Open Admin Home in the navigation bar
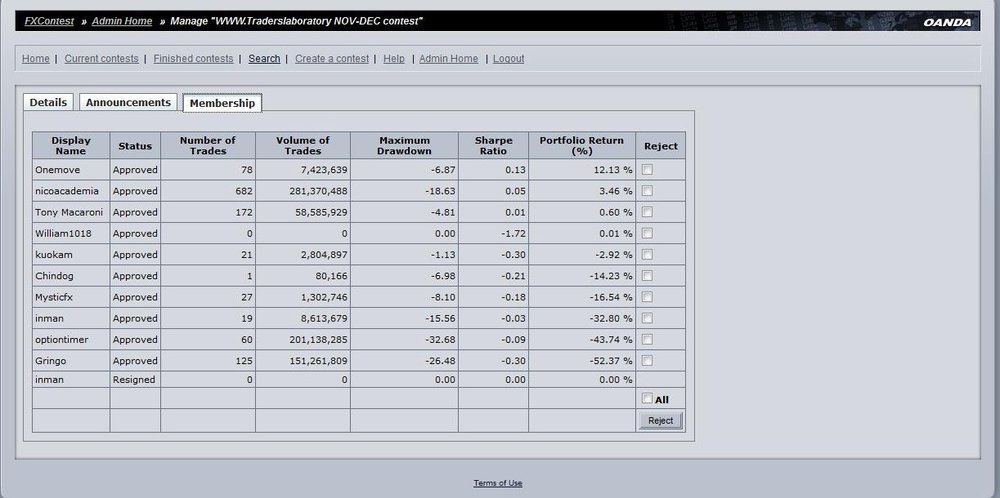This screenshot has height=498, width=1000. click(448, 59)
